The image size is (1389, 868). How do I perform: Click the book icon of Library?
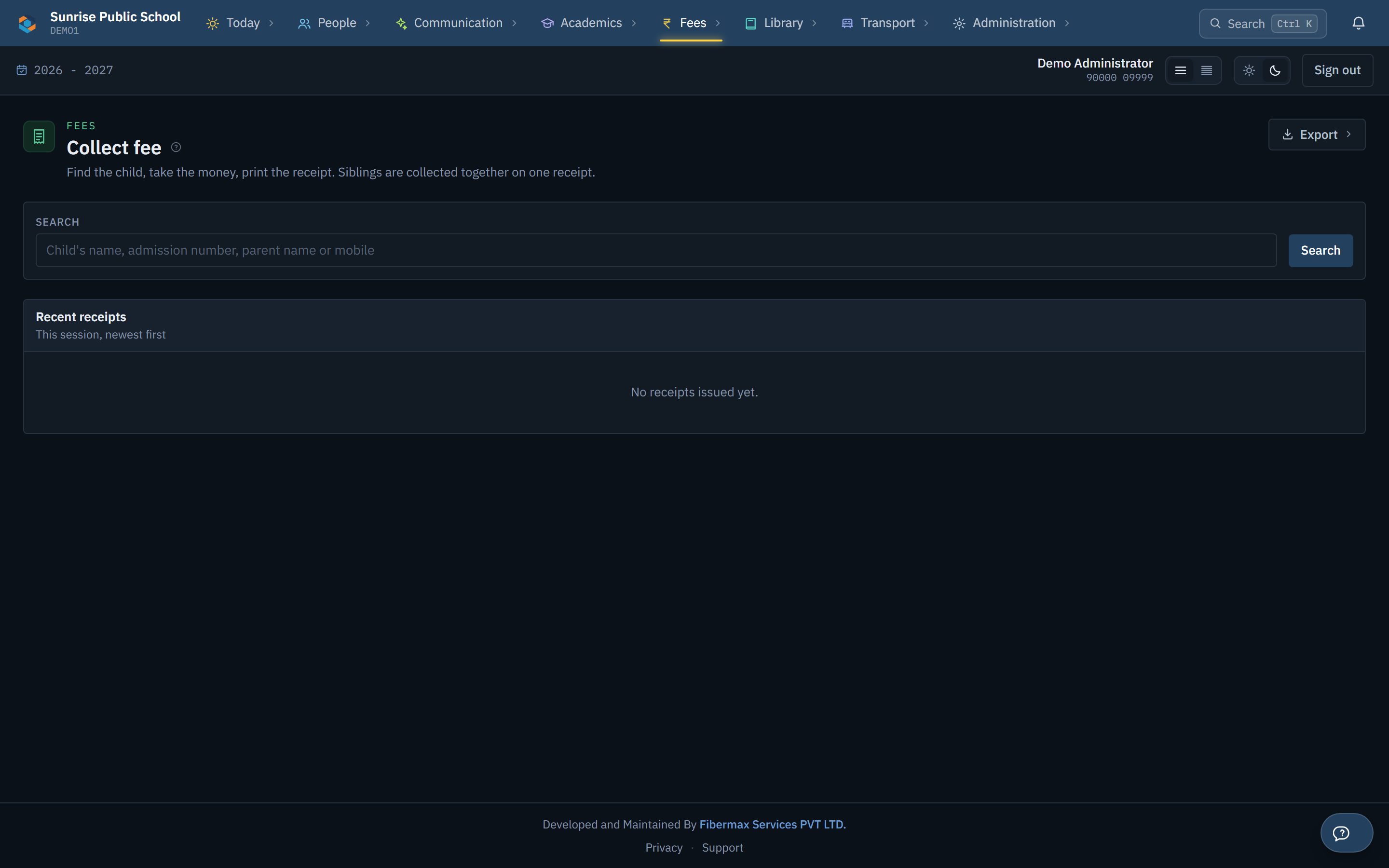[x=750, y=23]
